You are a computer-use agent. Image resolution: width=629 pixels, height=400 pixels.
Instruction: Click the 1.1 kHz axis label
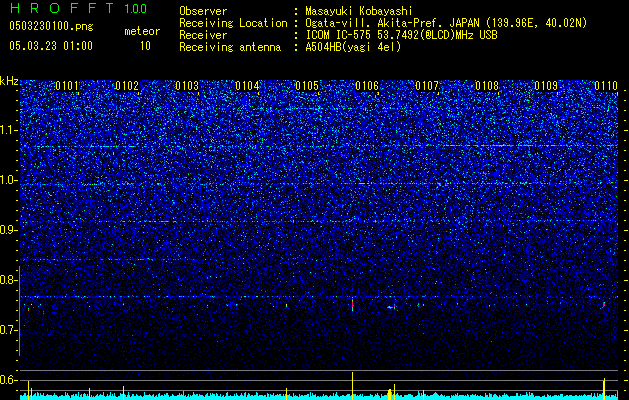(x=9, y=130)
